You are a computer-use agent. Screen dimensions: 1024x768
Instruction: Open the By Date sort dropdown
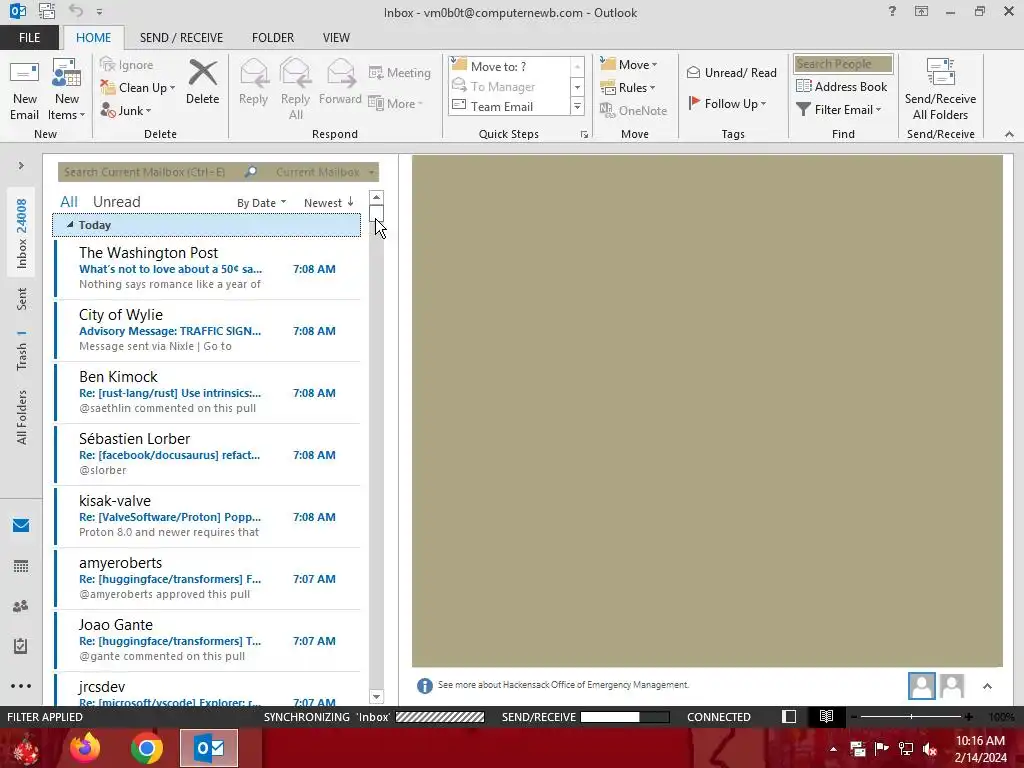(261, 203)
